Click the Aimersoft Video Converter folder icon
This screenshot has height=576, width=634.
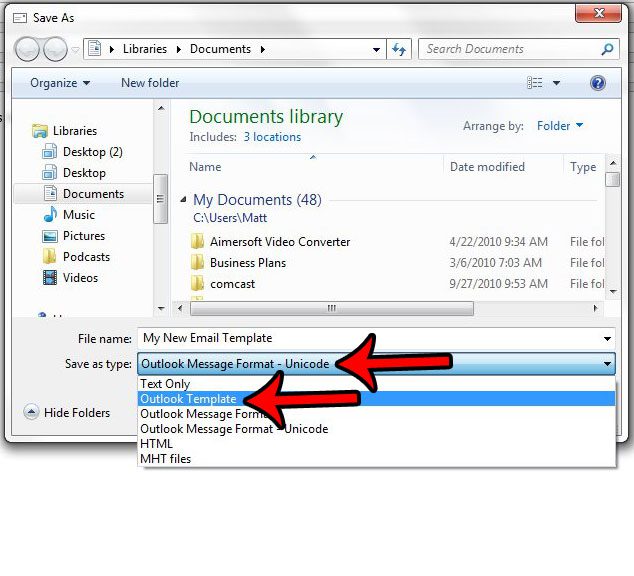tap(197, 241)
